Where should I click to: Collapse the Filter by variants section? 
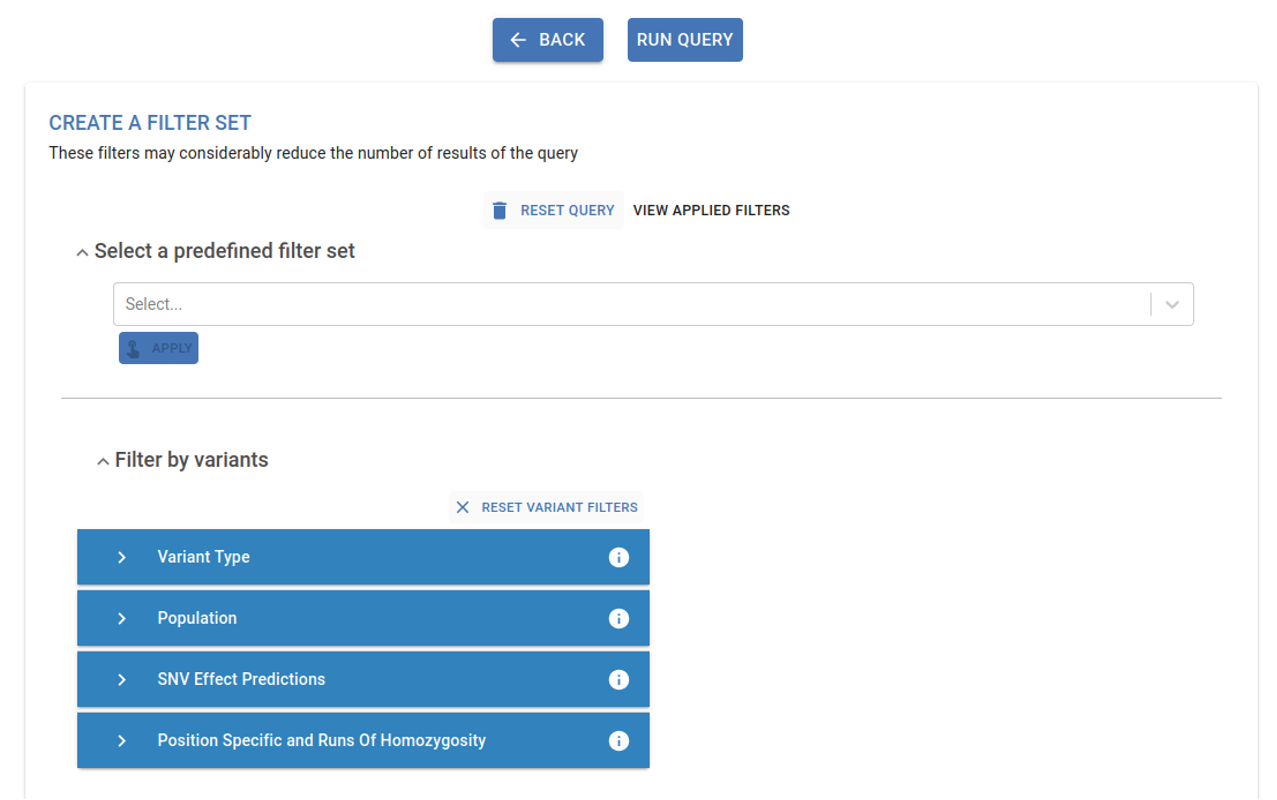[102, 460]
